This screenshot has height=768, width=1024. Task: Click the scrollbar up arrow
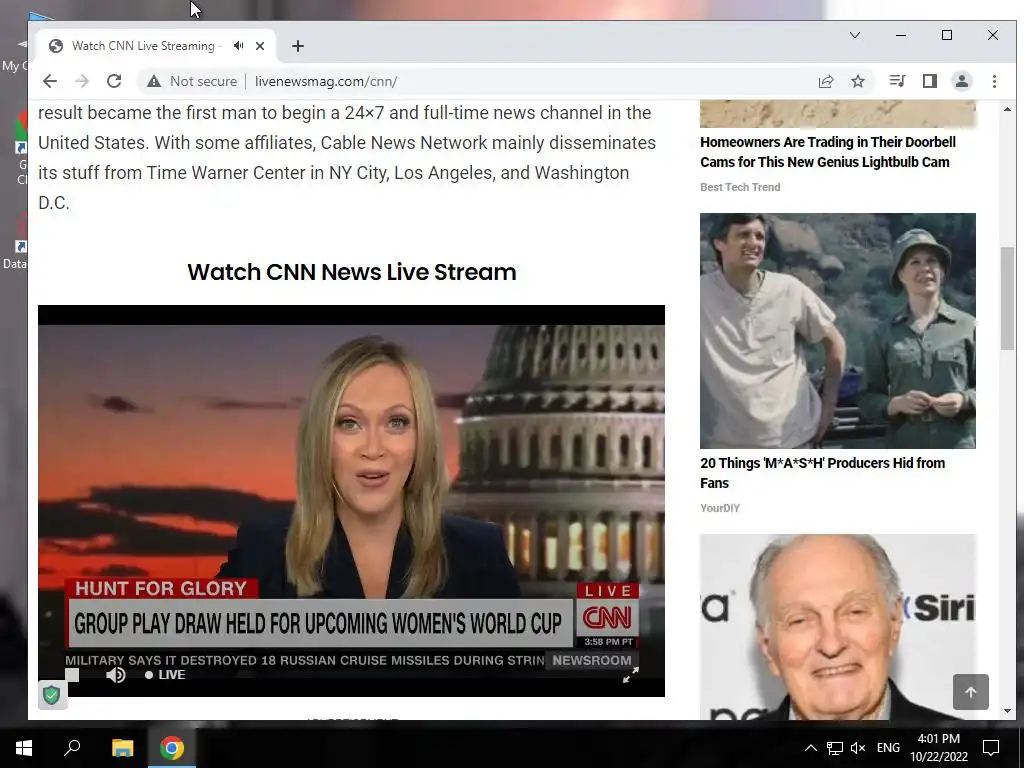coord(1007,109)
